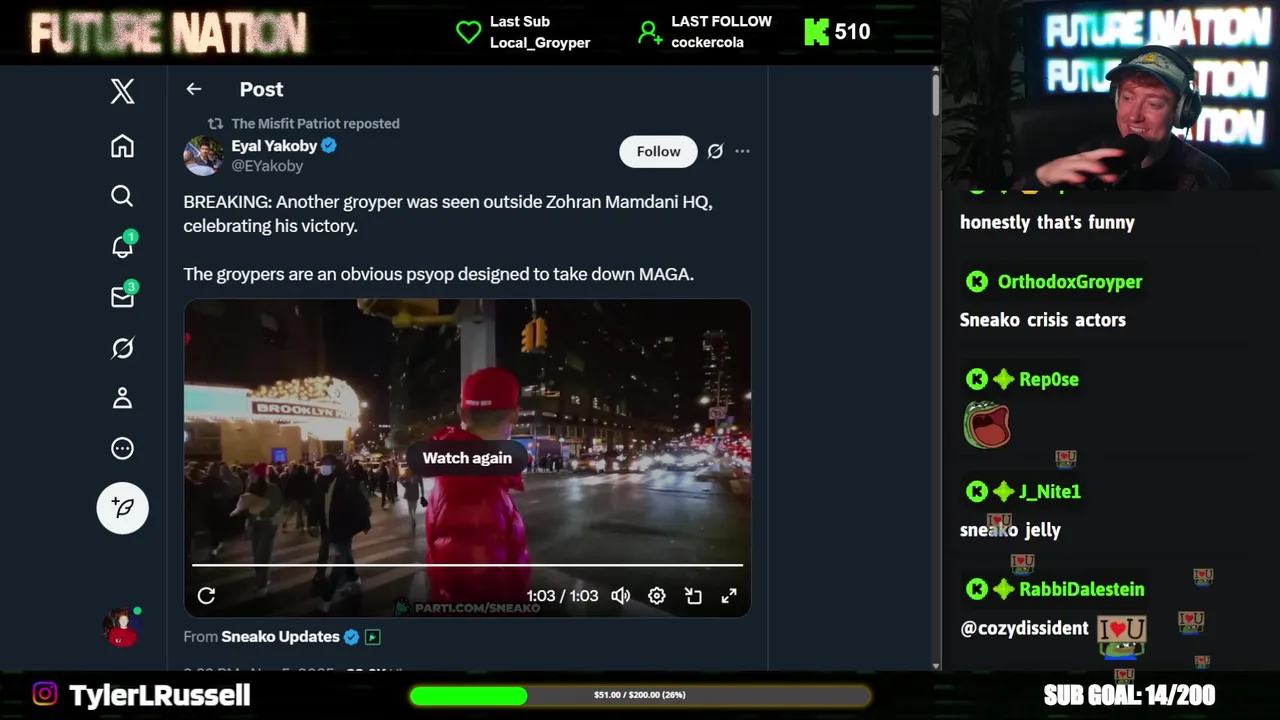Image resolution: width=1280 pixels, height=720 pixels.
Task: Click the Eyal Yakoby display name
Action: tap(274, 145)
